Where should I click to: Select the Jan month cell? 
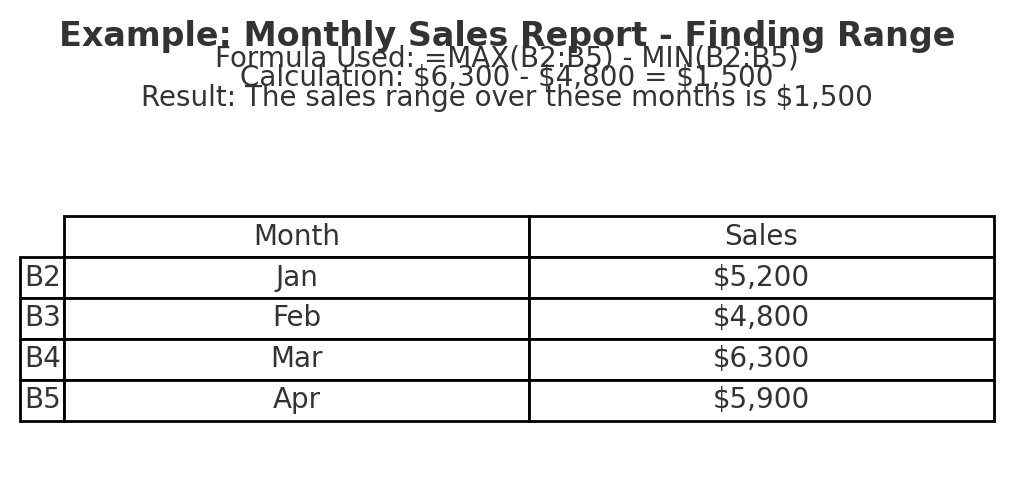pyautogui.click(x=297, y=278)
